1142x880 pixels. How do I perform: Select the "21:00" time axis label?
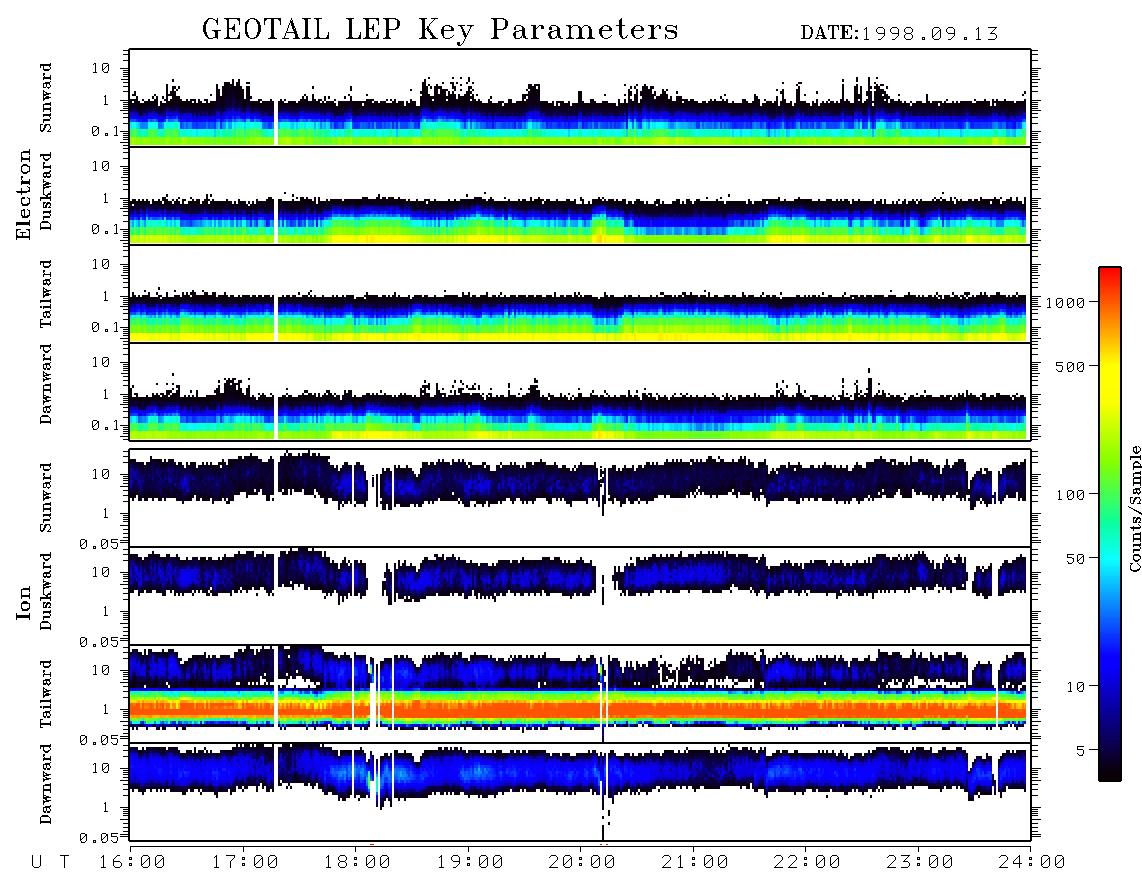point(696,862)
